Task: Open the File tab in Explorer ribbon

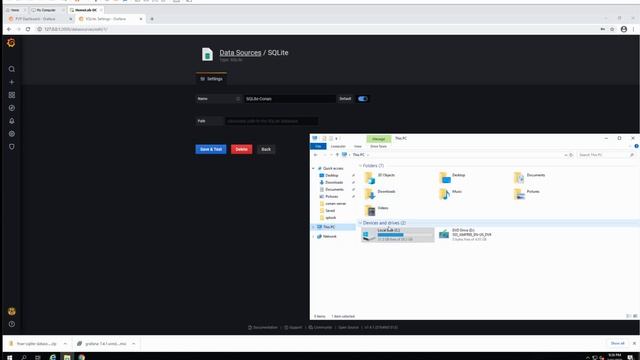Action: tap(318, 146)
